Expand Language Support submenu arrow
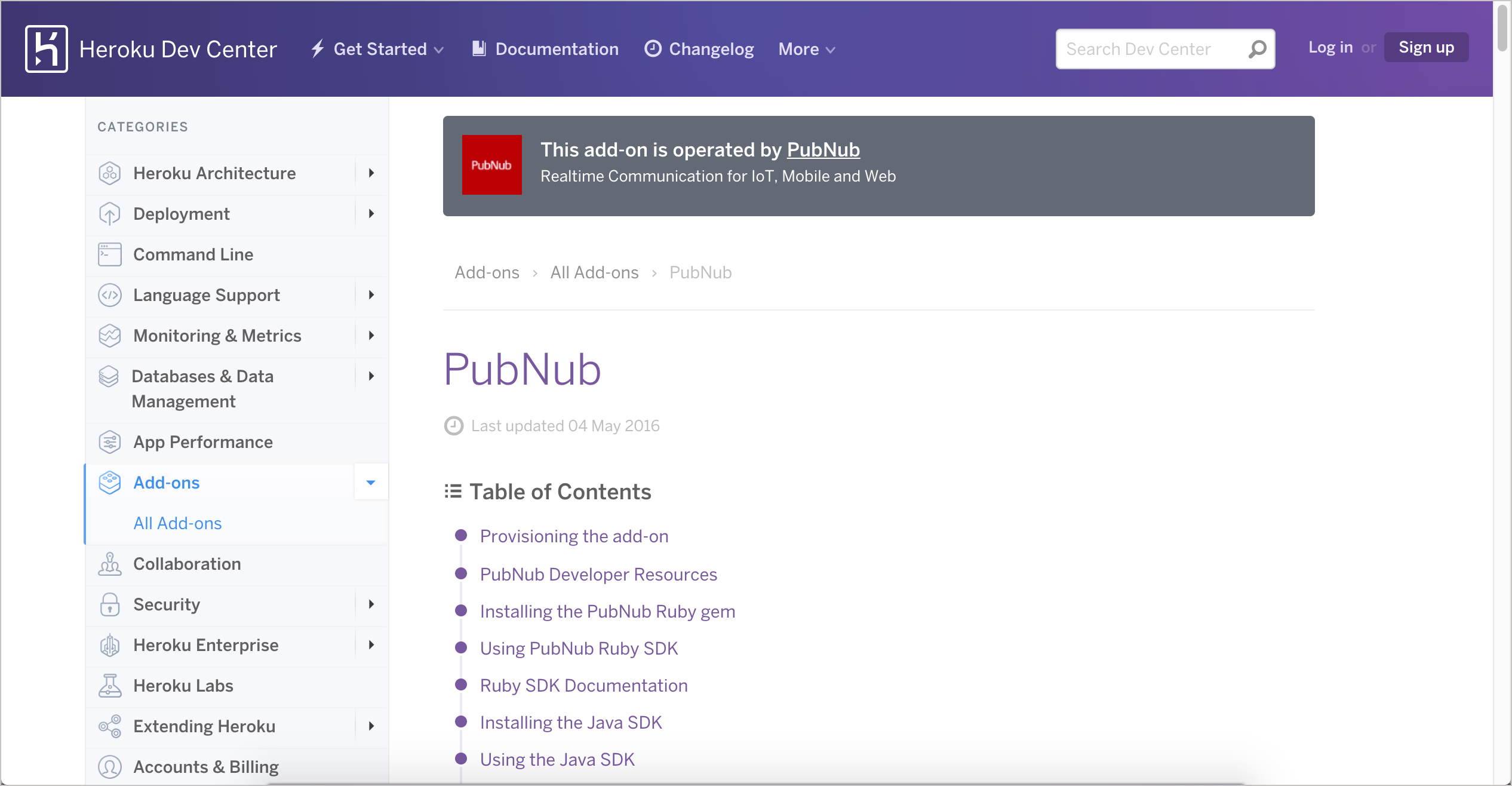Image resolution: width=1512 pixels, height=786 pixels. tap(371, 295)
